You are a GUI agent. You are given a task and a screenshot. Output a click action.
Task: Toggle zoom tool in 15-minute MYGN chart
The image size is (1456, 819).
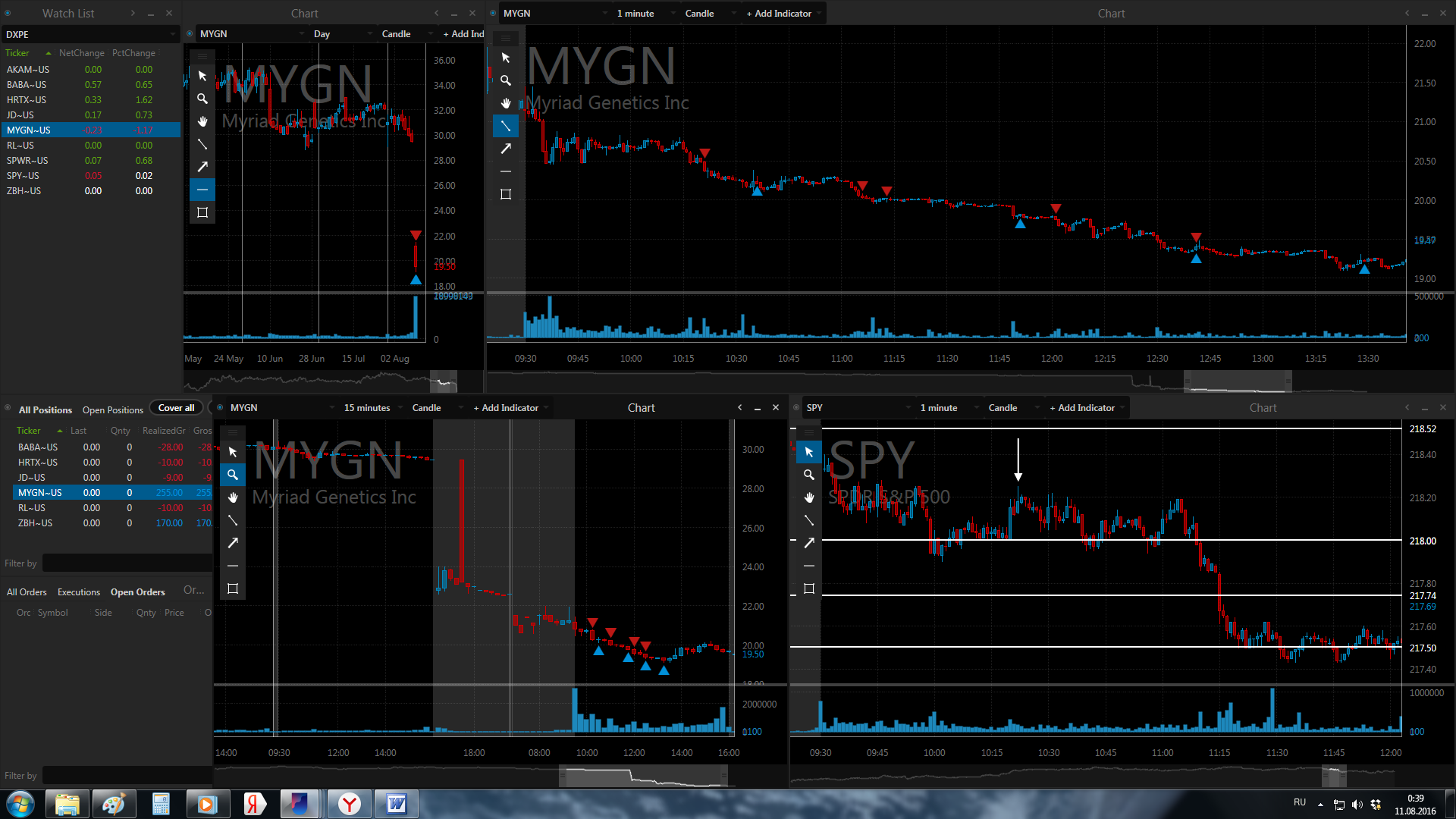(x=233, y=475)
